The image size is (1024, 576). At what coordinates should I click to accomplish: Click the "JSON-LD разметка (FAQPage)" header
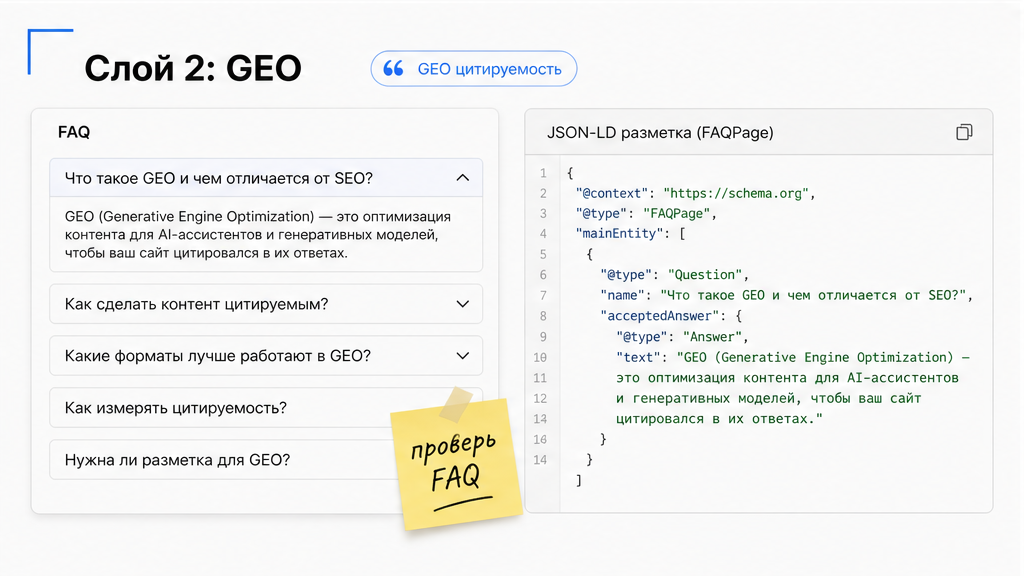coord(660,133)
